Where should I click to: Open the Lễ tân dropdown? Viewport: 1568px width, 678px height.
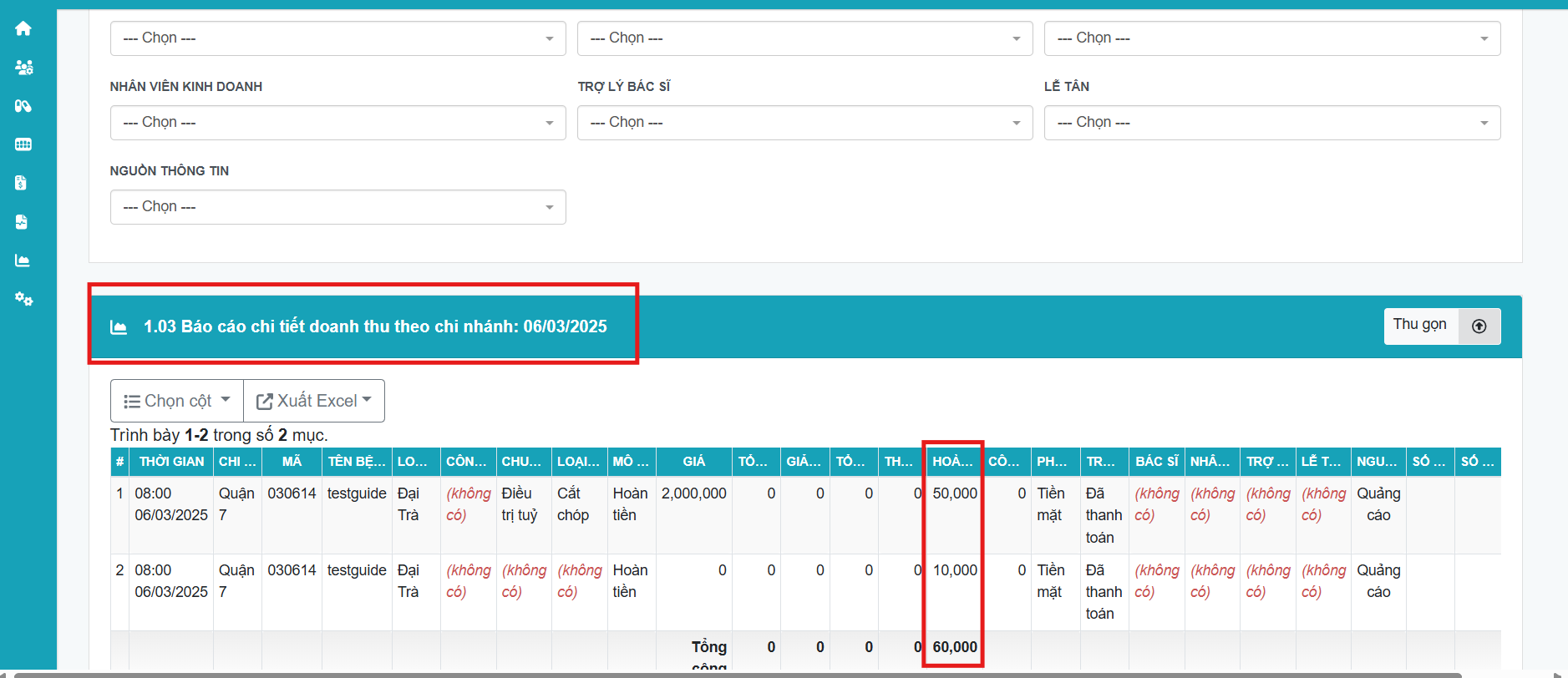coord(1271,123)
